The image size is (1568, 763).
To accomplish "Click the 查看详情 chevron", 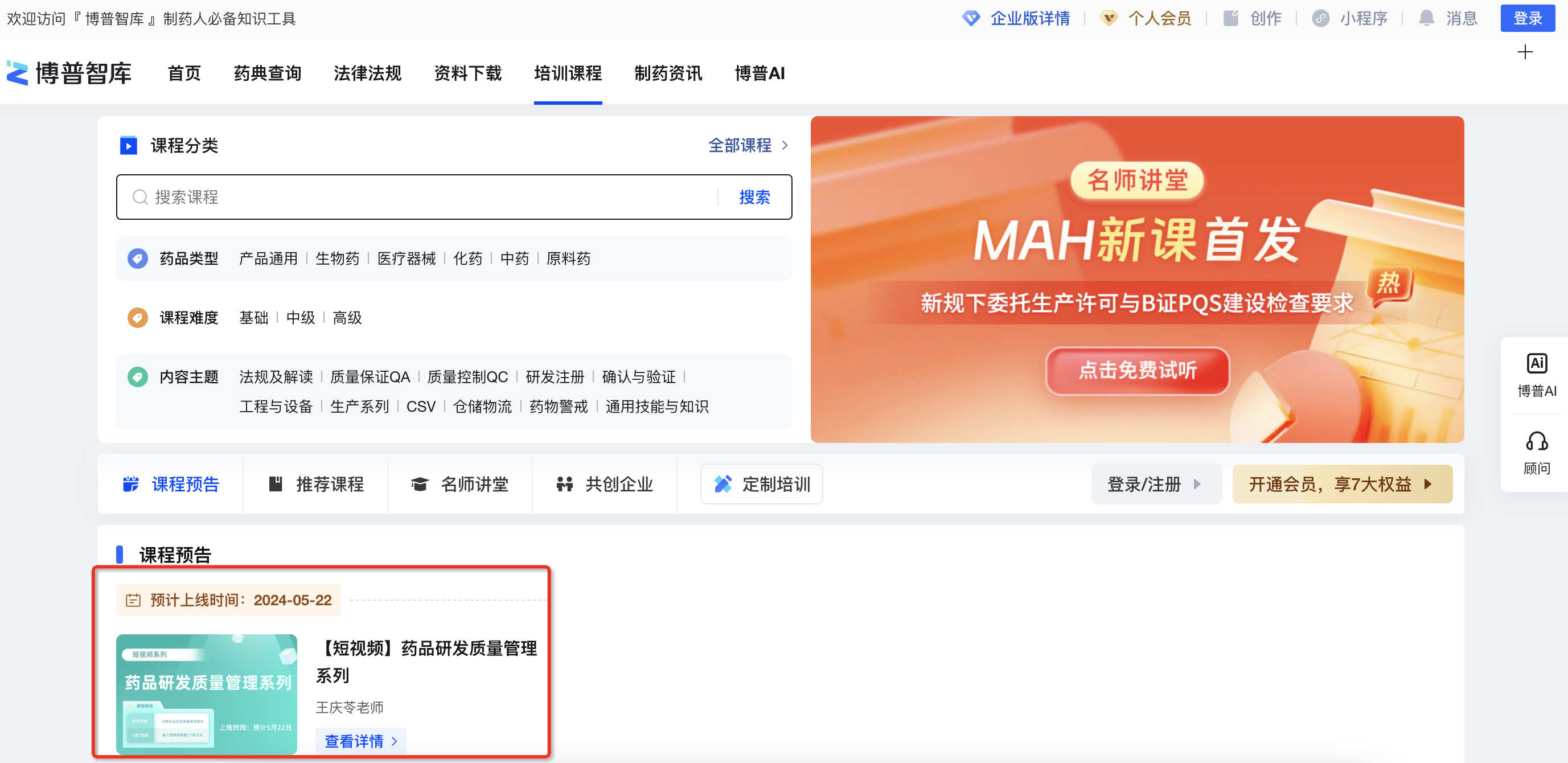I will [x=395, y=741].
